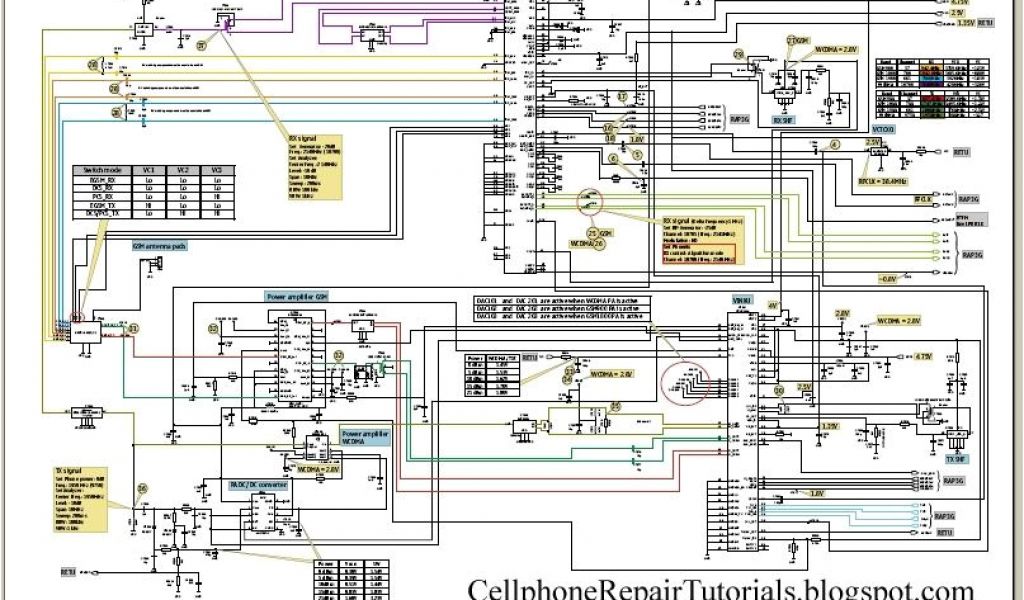Select test point marker 36
The width and height of the screenshot is (1024, 600).
tap(141, 488)
